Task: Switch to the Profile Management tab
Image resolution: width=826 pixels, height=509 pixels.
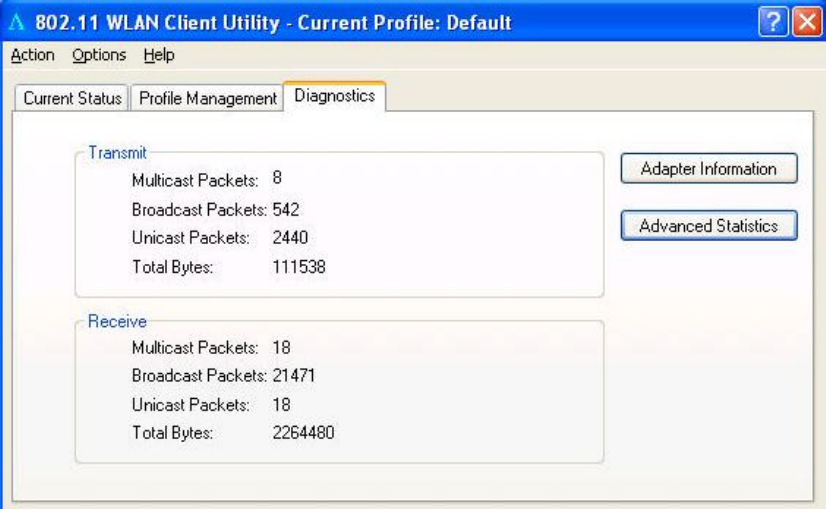Action: pos(208,98)
